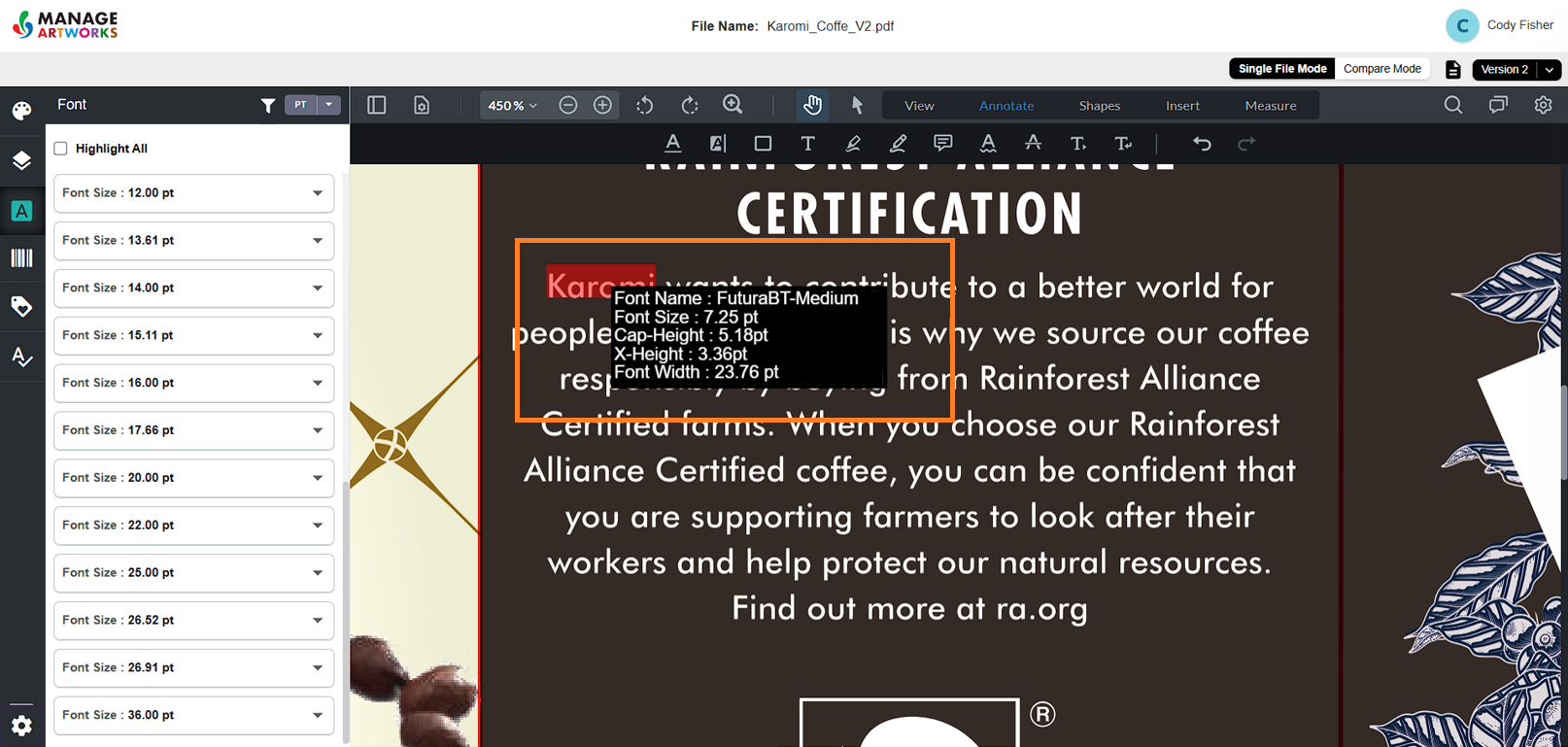This screenshot has height=747, width=1568.
Task: Open the comments panel icon
Action: tap(1498, 105)
